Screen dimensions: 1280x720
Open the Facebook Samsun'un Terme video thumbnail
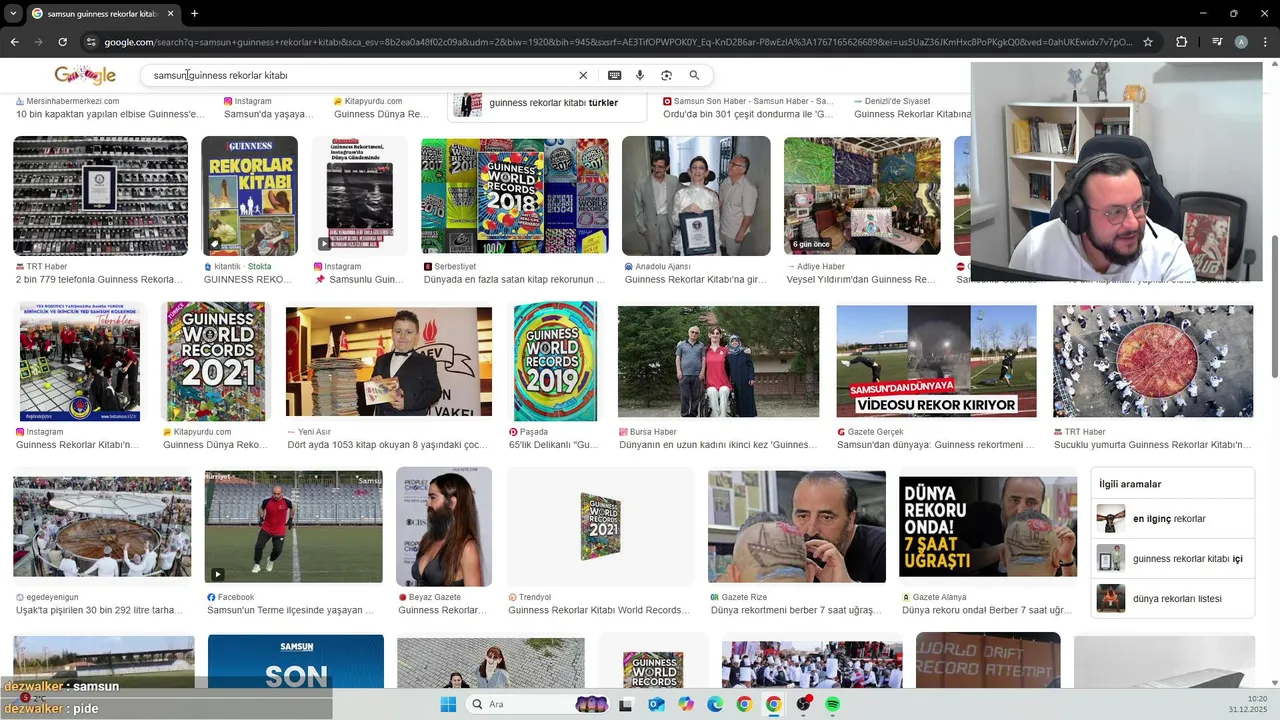(293, 526)
